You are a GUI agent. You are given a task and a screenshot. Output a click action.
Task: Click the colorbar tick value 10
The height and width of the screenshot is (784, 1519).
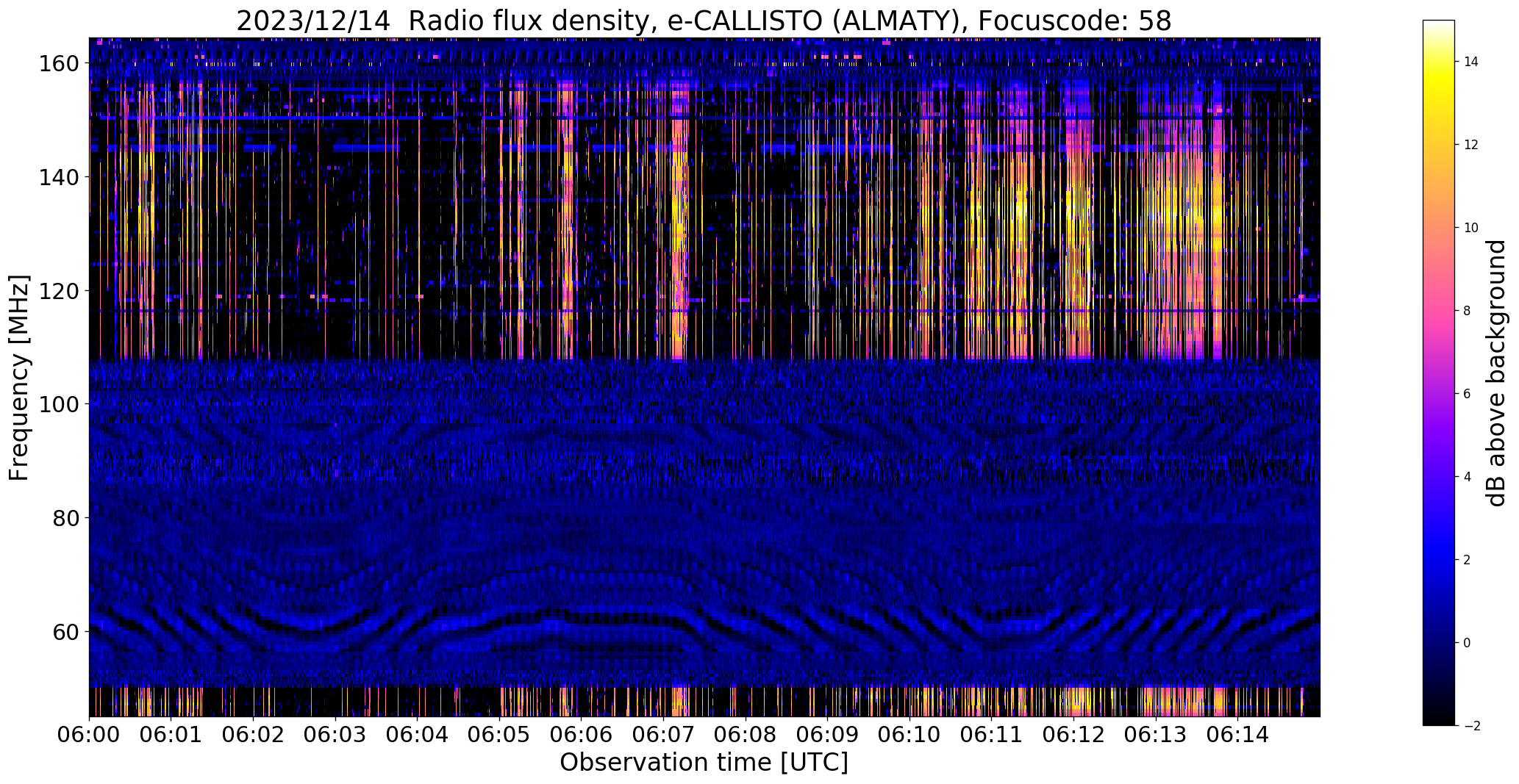tap(1471, 228)
